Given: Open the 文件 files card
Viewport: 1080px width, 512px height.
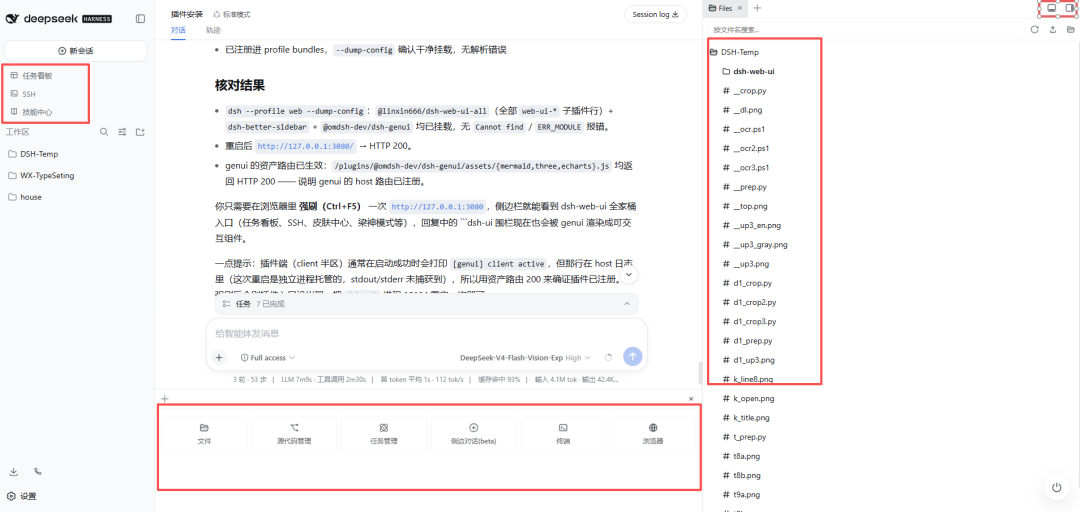Looking at the screenshot, I should 204,434.
